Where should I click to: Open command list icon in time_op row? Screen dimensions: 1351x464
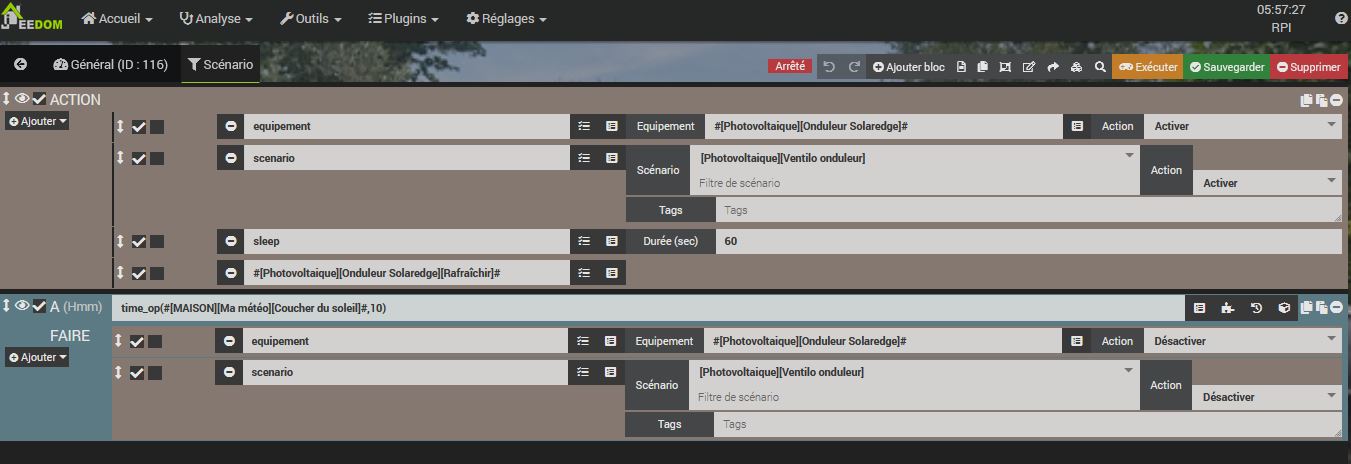(x=1200, y=308)
